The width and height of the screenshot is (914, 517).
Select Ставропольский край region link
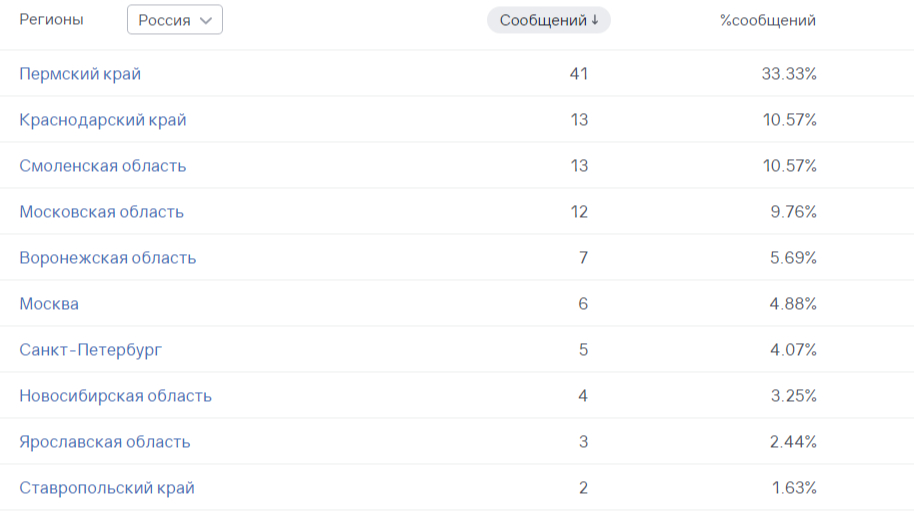(x=107, y=488)
